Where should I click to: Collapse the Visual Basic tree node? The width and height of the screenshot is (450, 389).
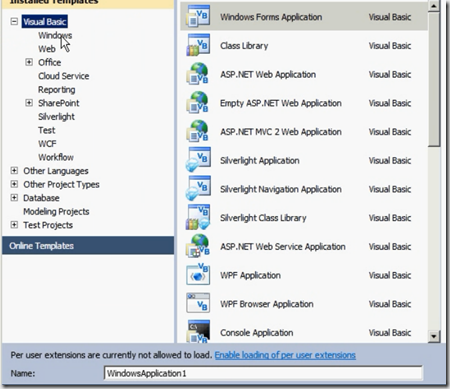click(x=14, y=22)
